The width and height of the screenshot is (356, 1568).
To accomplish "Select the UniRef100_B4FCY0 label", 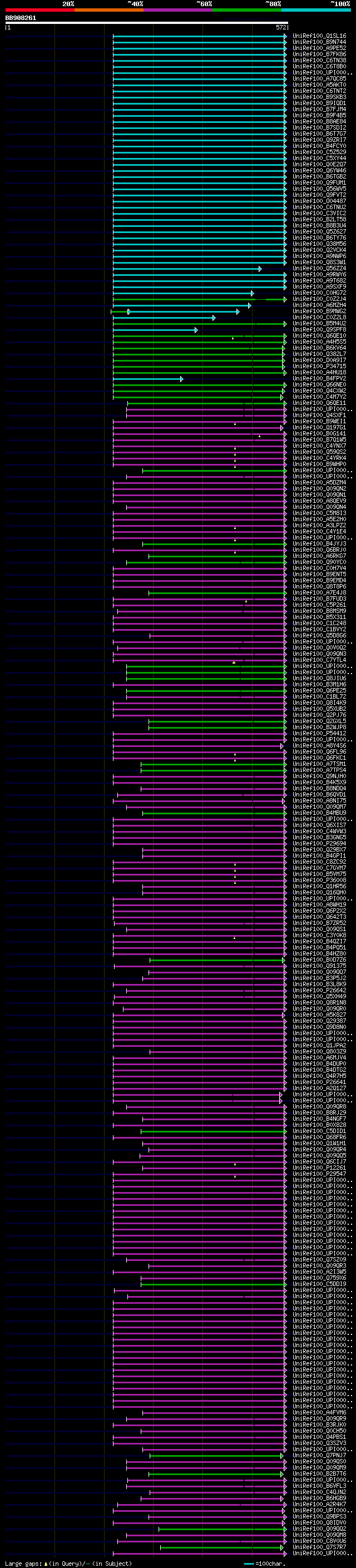I will click(x=319, y=146).
